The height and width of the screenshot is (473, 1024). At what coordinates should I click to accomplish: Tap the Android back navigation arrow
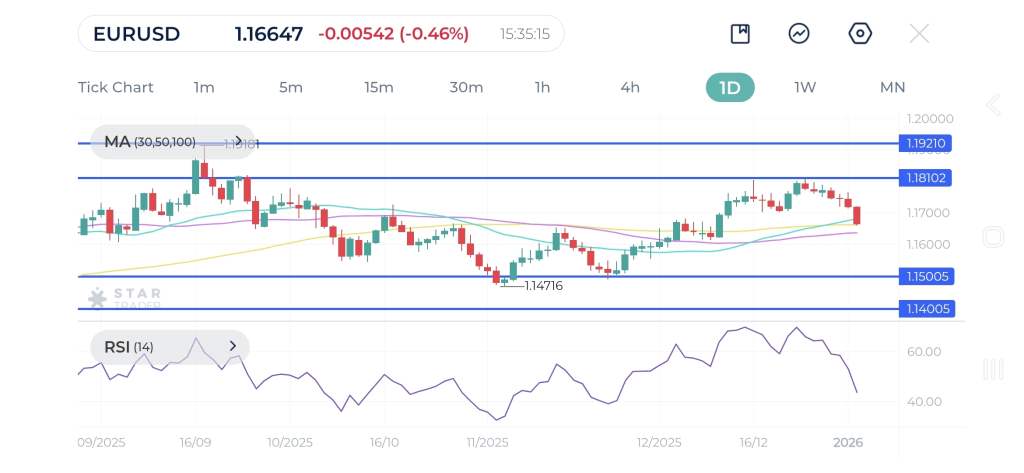(x=993, y=105)
